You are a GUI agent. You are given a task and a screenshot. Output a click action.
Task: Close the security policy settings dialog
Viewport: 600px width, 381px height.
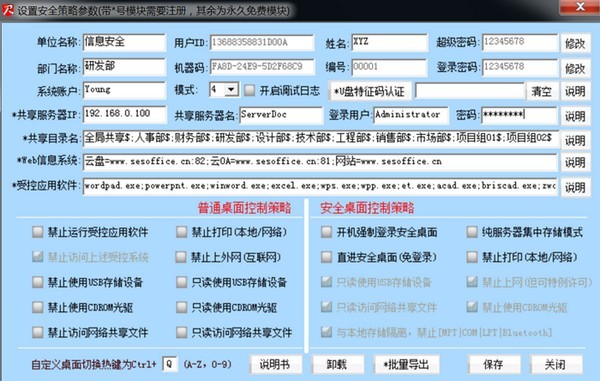[x=580, y=7]
